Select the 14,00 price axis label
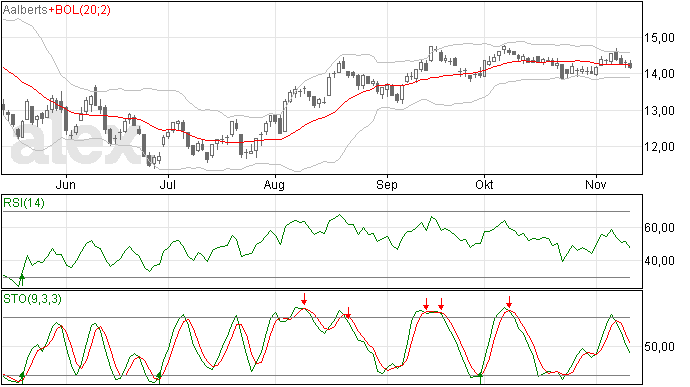 [659, 74]
